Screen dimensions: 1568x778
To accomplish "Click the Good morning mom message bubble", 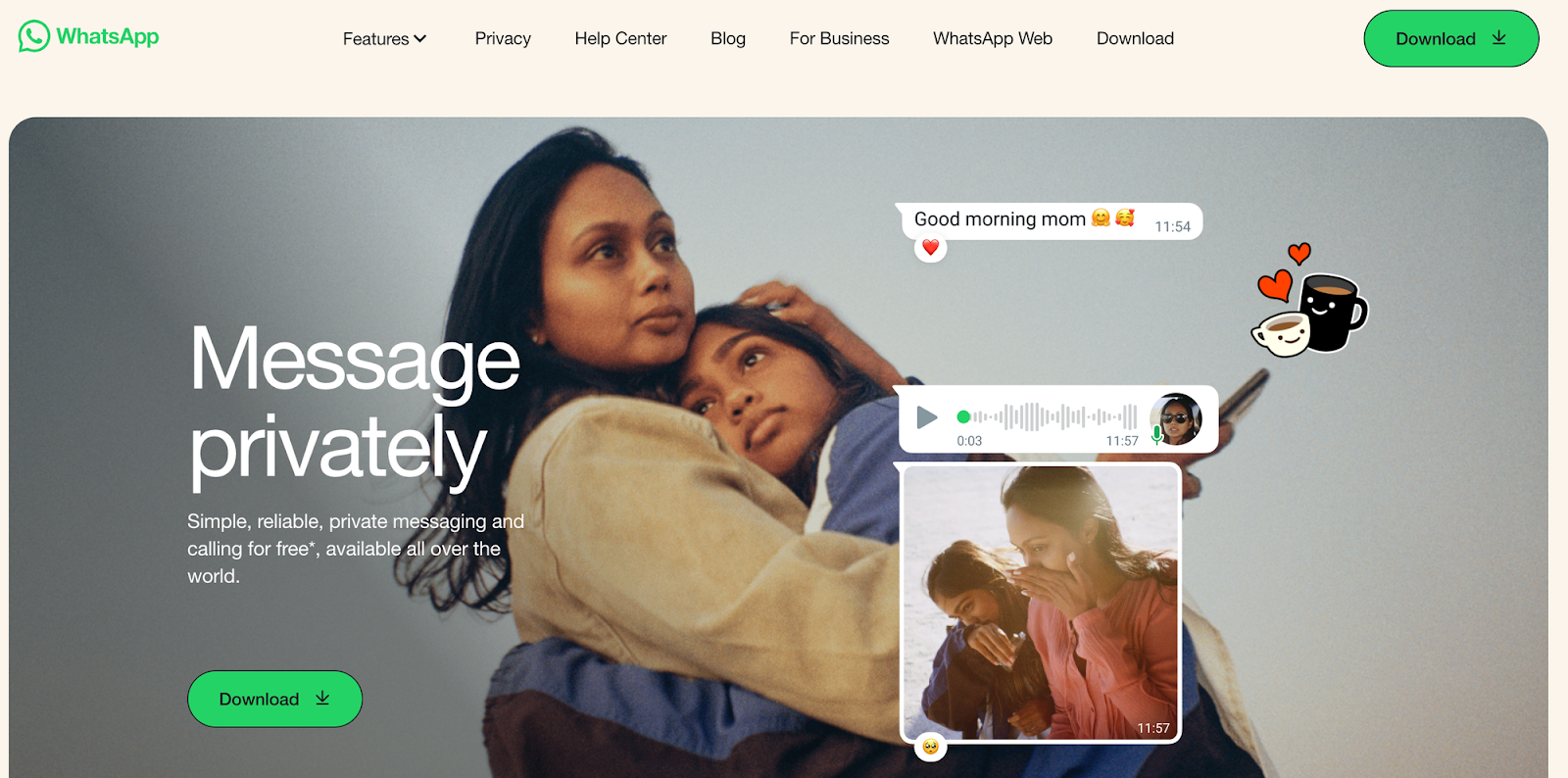I will (x=1050, y=220).
